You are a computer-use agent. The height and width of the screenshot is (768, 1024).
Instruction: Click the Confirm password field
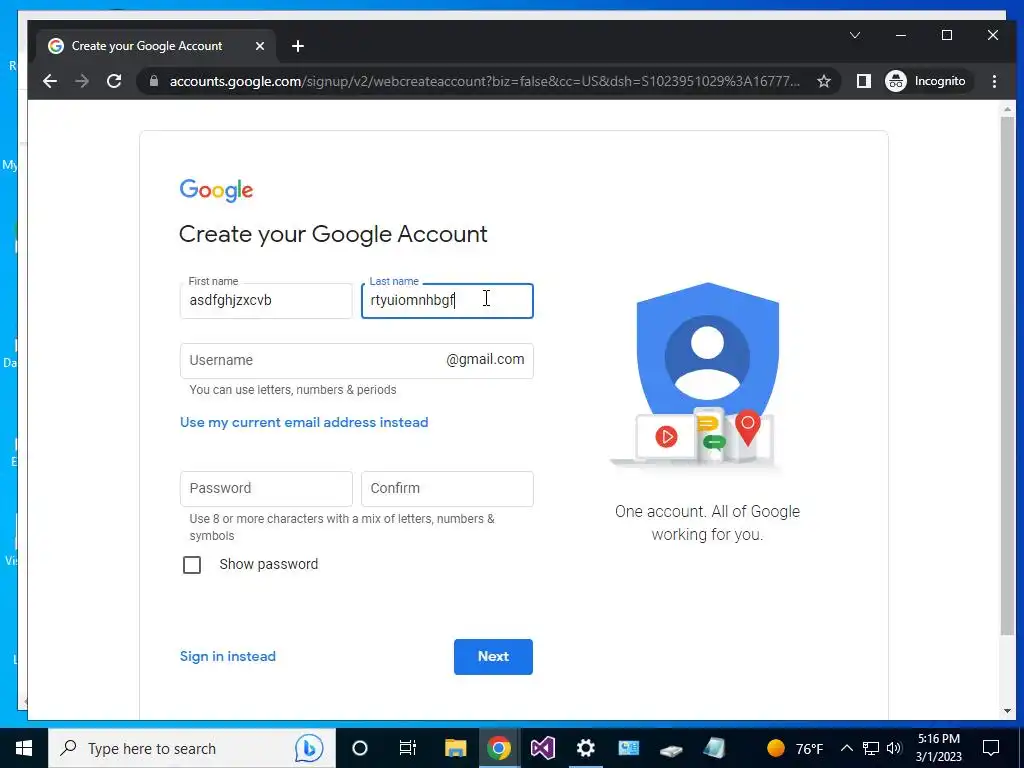[x=447, y=488]
